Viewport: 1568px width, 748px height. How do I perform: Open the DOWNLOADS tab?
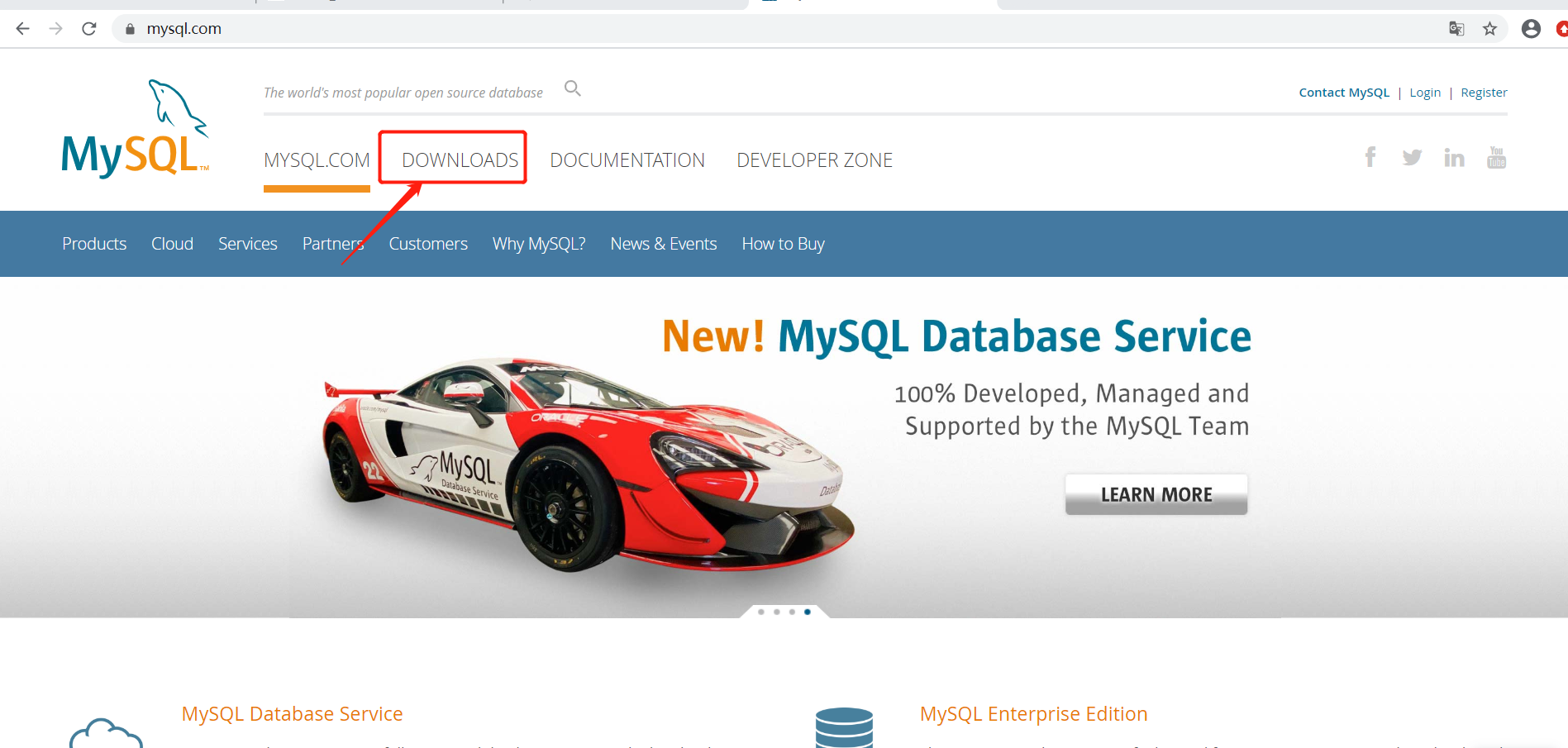coord(460,160)
